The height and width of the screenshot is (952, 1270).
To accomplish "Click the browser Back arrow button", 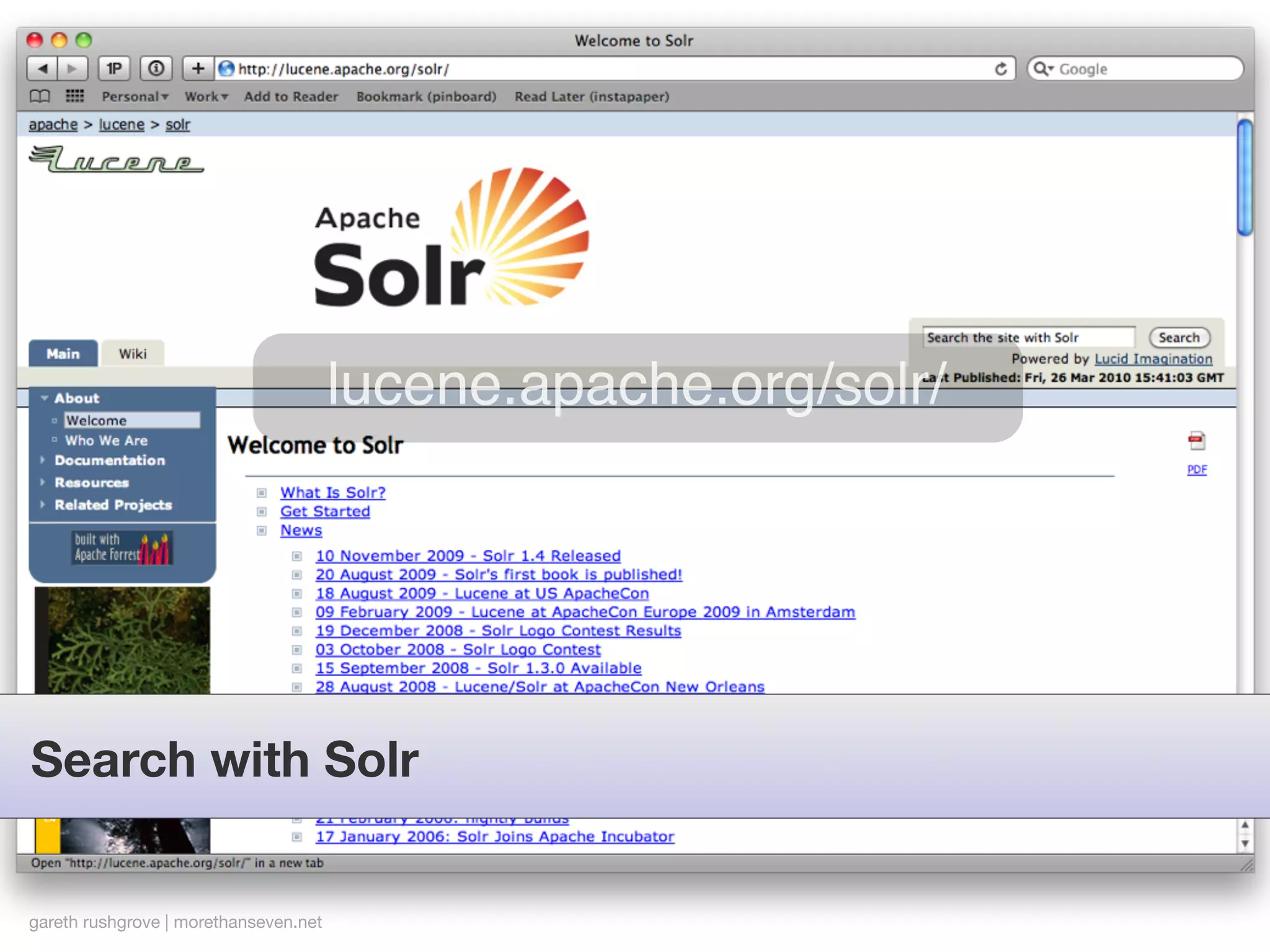I will [42, 69].
